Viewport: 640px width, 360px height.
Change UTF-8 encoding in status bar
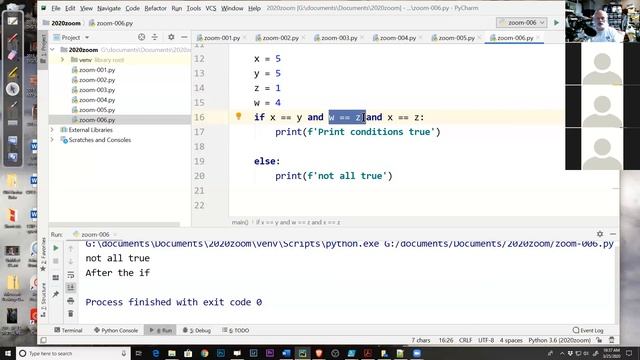pyautogui.click(x=486, y=340)
